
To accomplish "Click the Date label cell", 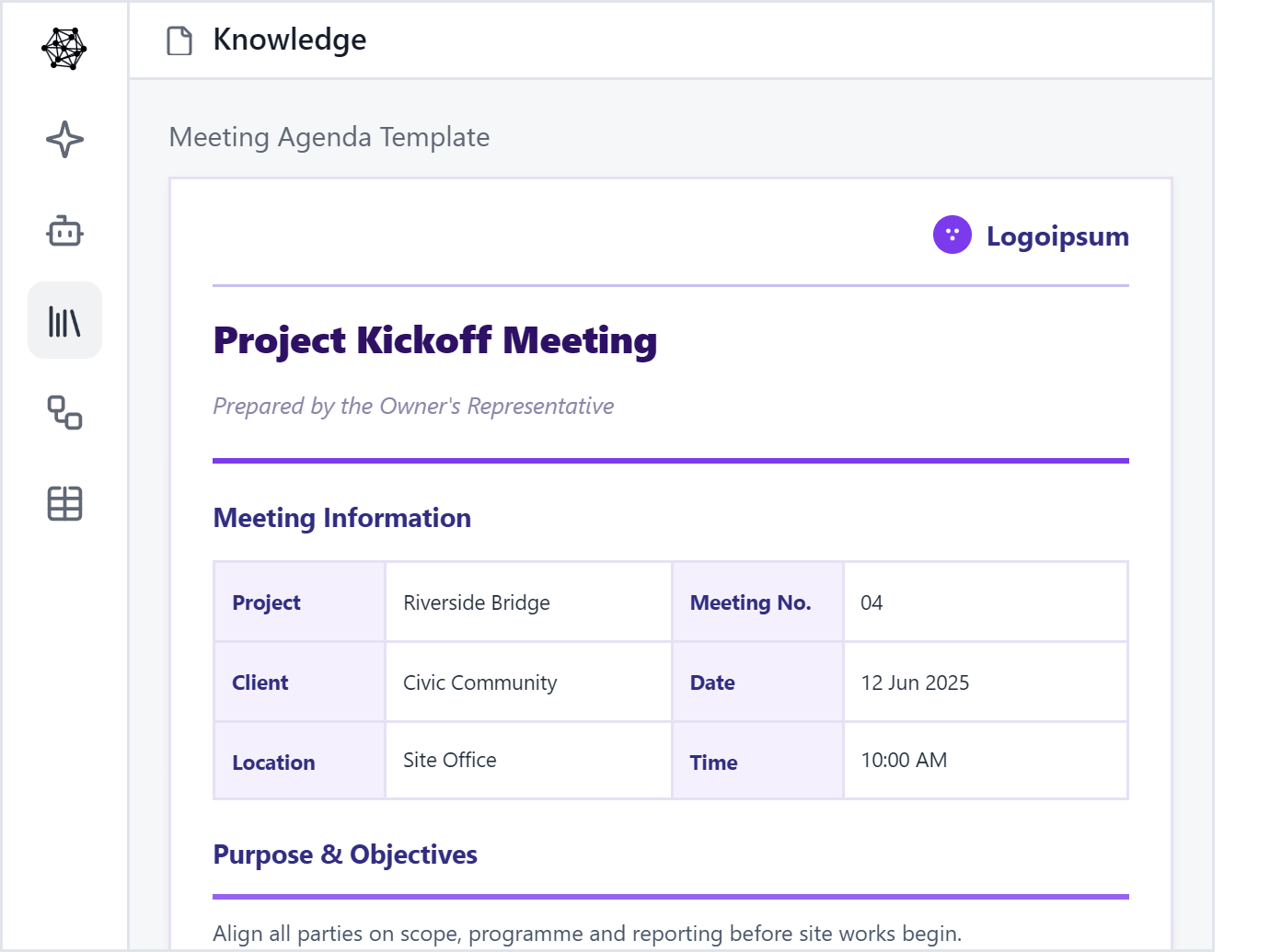I will (758, 682).
